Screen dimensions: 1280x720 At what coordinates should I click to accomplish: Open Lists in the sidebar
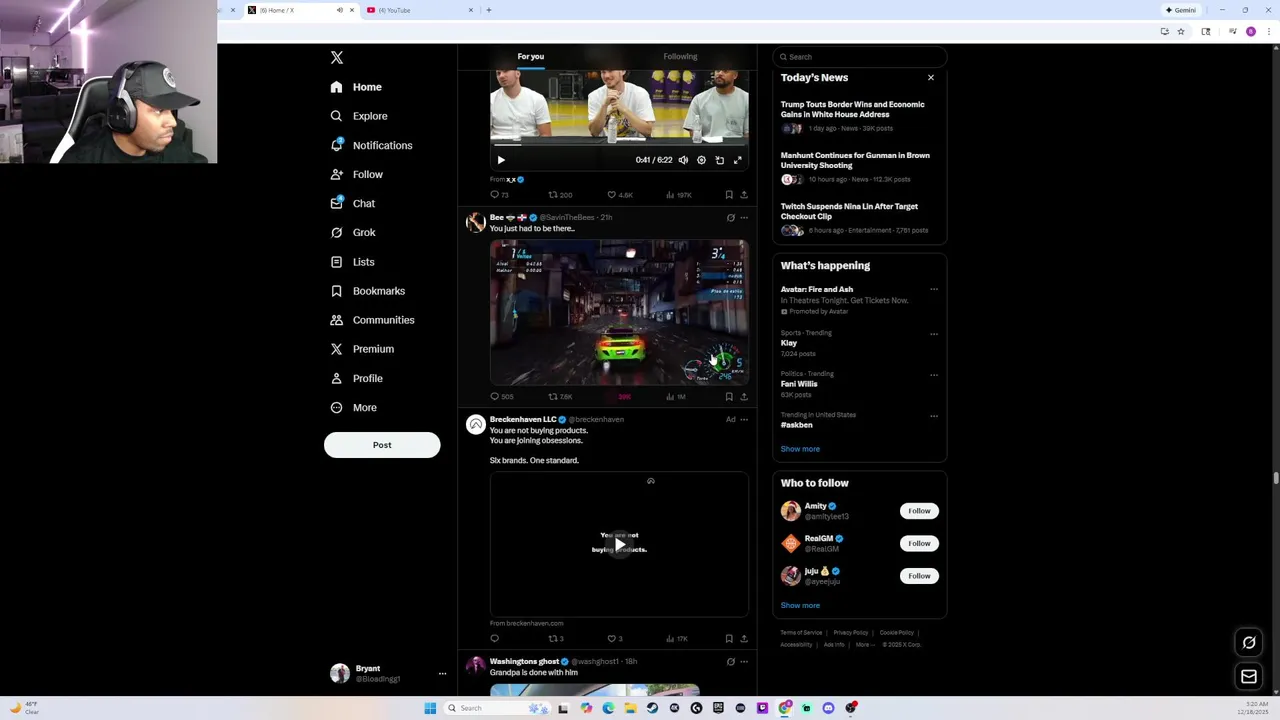(x=353, y=262)
